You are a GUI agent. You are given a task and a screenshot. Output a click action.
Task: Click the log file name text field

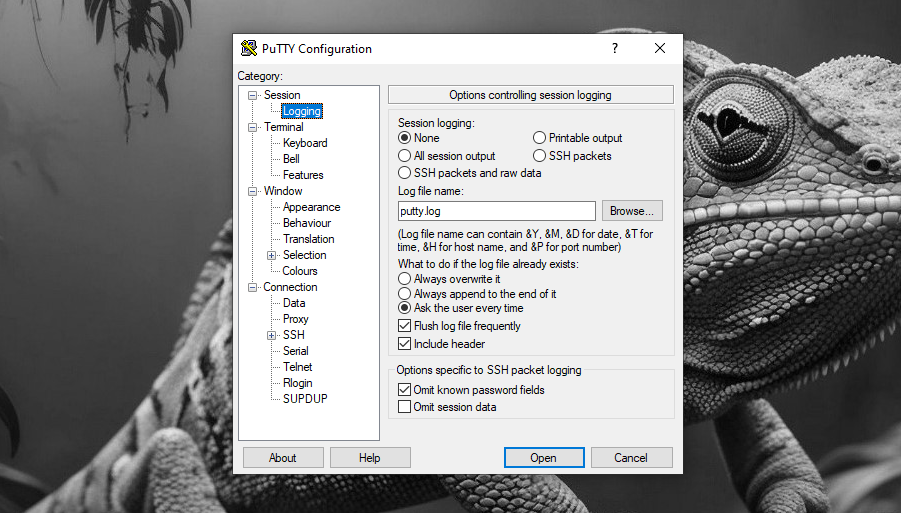coord(496,211)
